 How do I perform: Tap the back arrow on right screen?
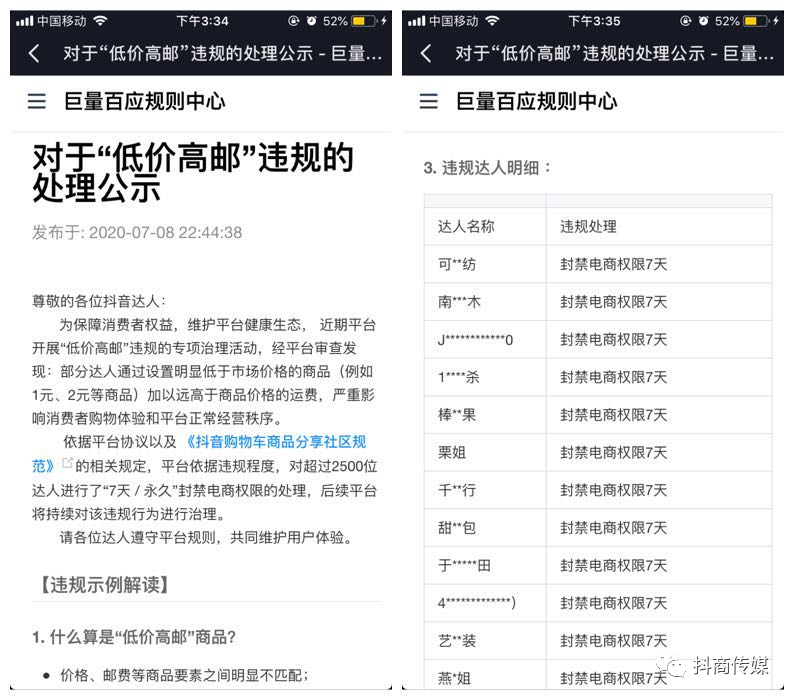pyautogui.click(x=427, y=54)
